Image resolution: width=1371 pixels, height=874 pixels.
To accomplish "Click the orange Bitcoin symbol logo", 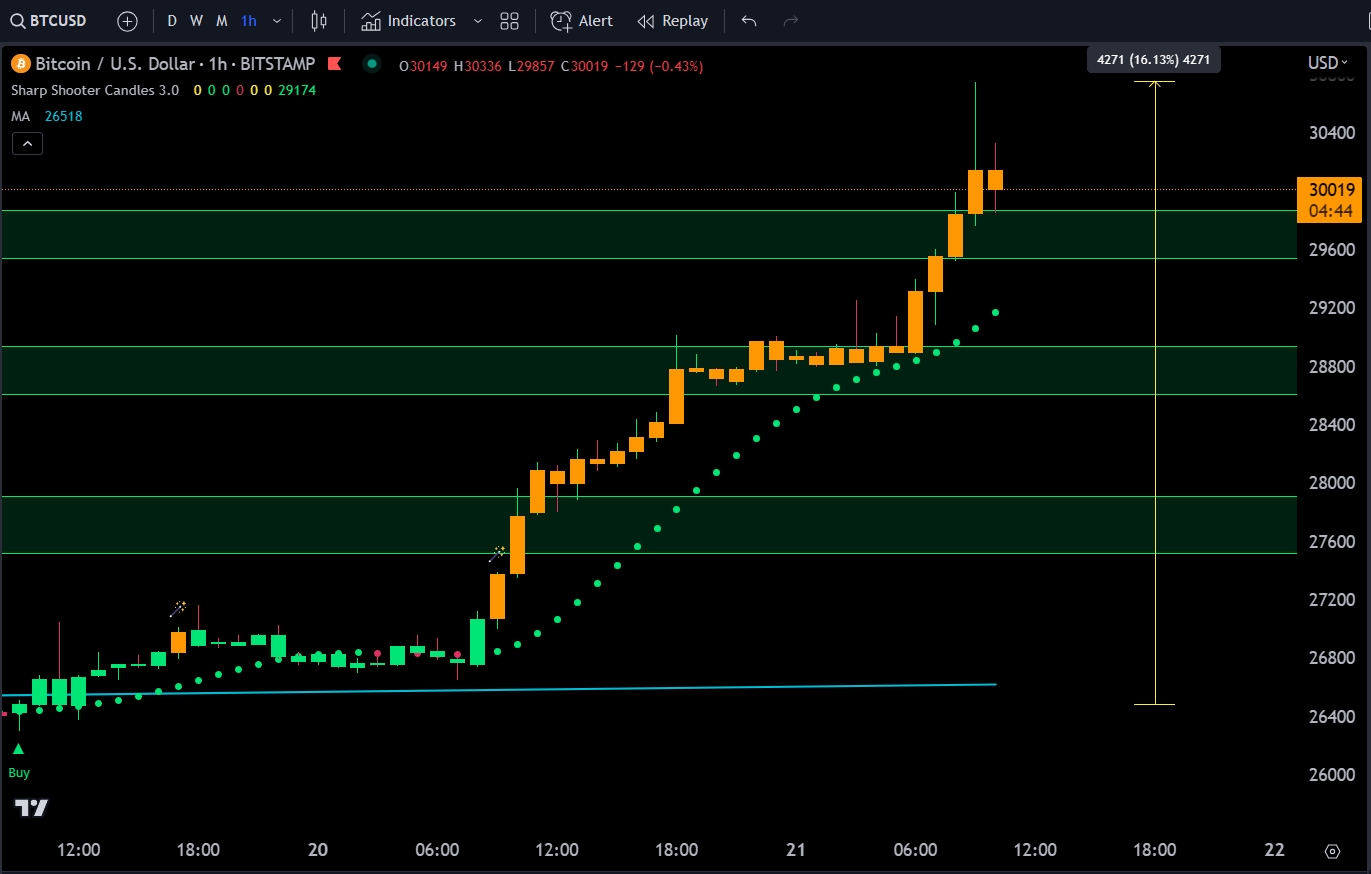I will 21,64.
